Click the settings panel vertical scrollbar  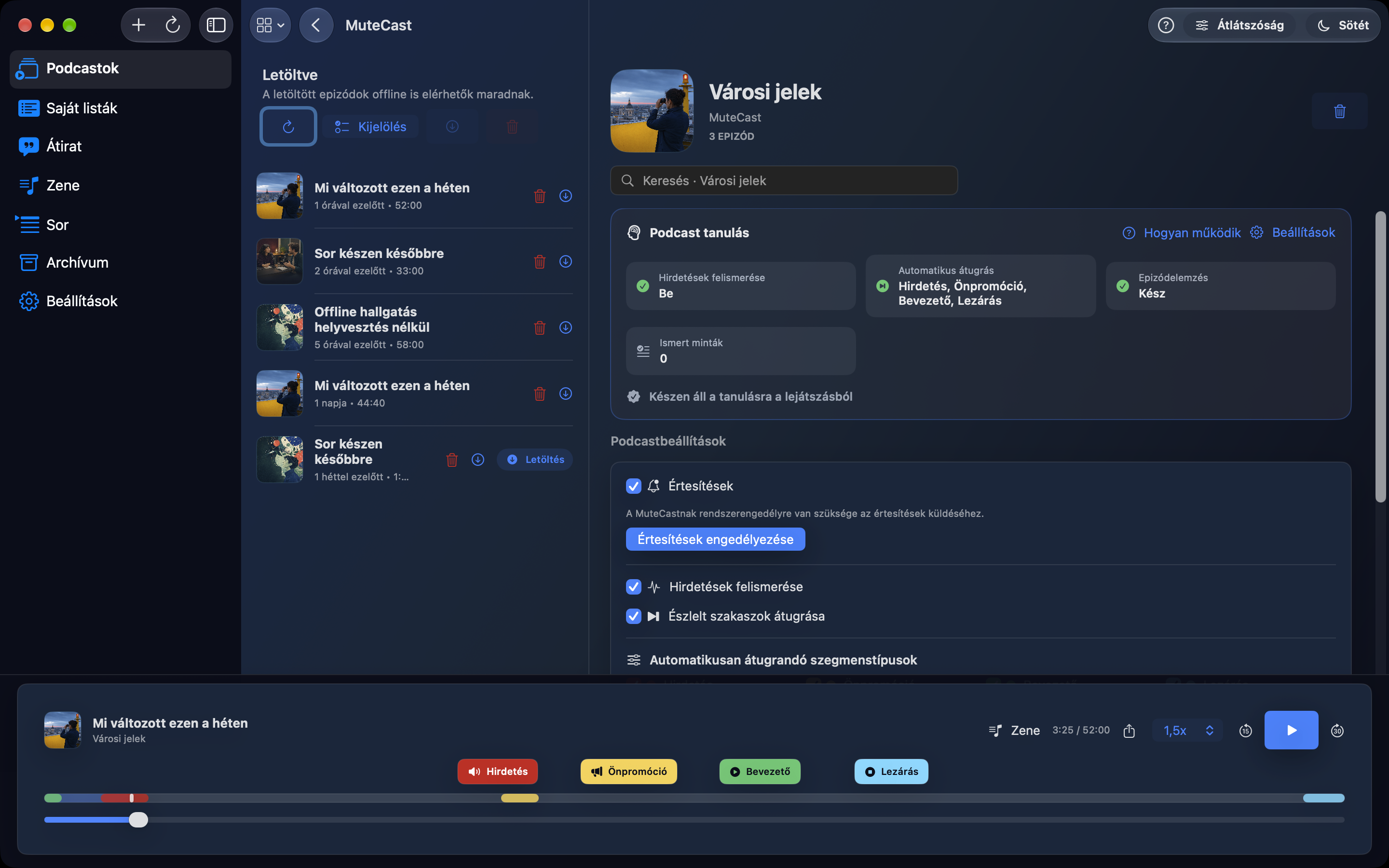[1380, 357]
